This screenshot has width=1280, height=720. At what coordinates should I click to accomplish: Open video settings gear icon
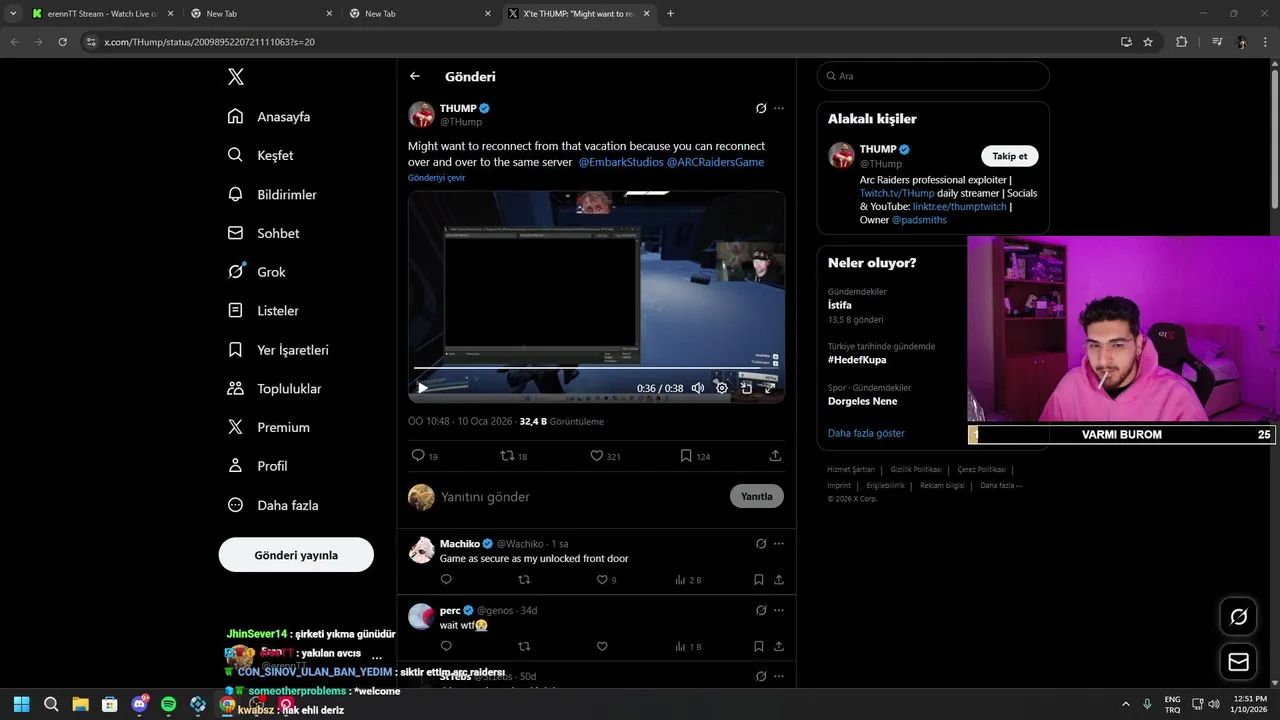pos(722,388)
